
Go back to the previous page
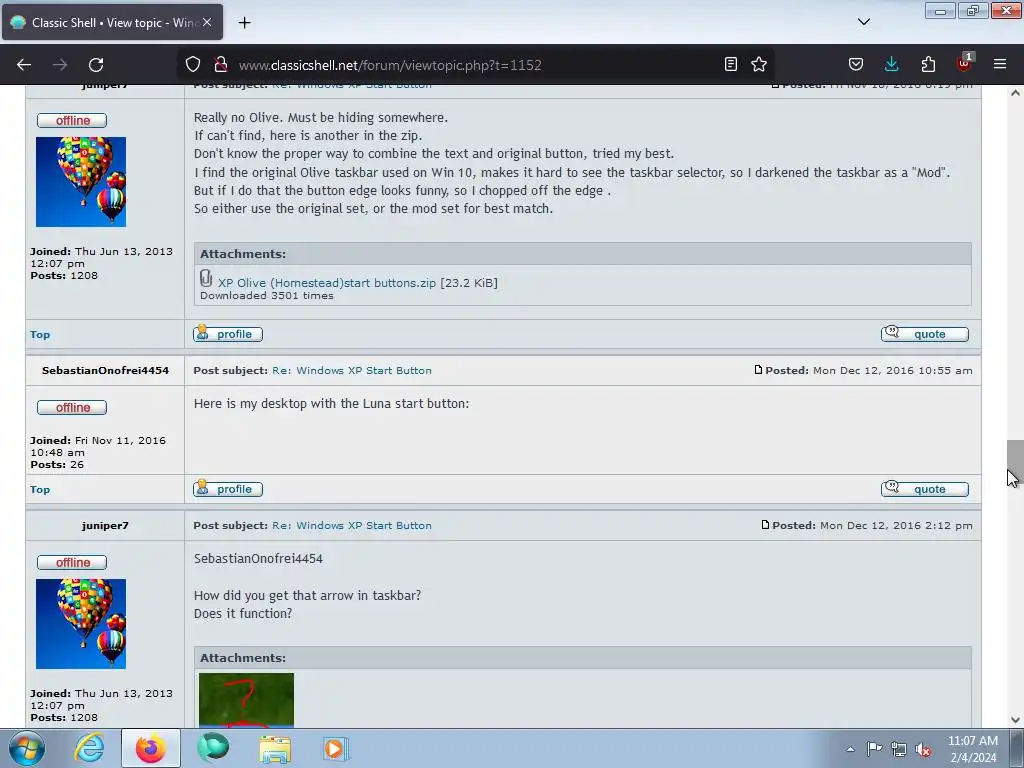[24, 65]
